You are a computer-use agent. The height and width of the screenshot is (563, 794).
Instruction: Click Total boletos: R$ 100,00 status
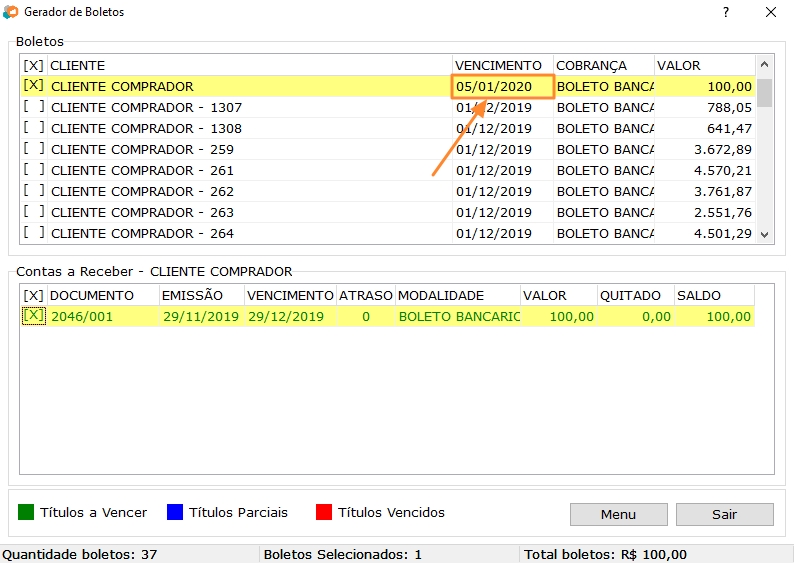click(605, 554)
